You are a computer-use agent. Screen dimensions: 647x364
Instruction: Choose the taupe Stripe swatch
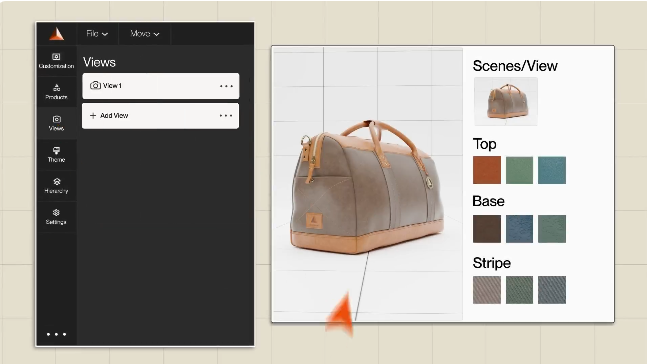pos(487,290)
